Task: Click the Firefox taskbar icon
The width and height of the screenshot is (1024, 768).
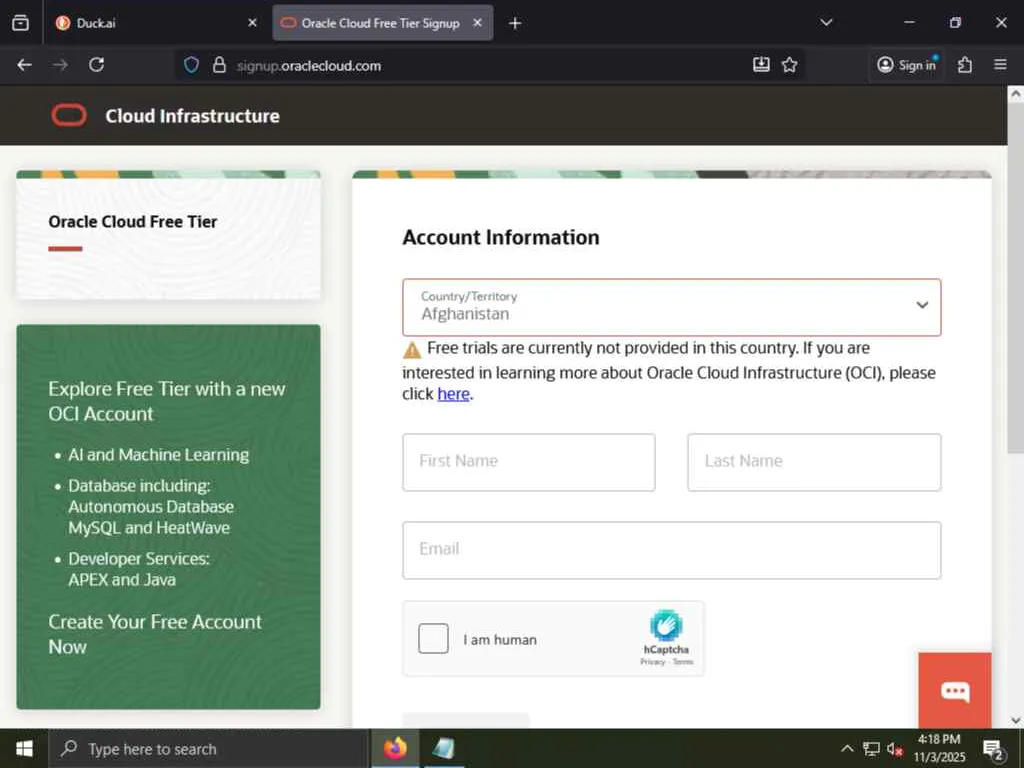Action: click(395, 748)
